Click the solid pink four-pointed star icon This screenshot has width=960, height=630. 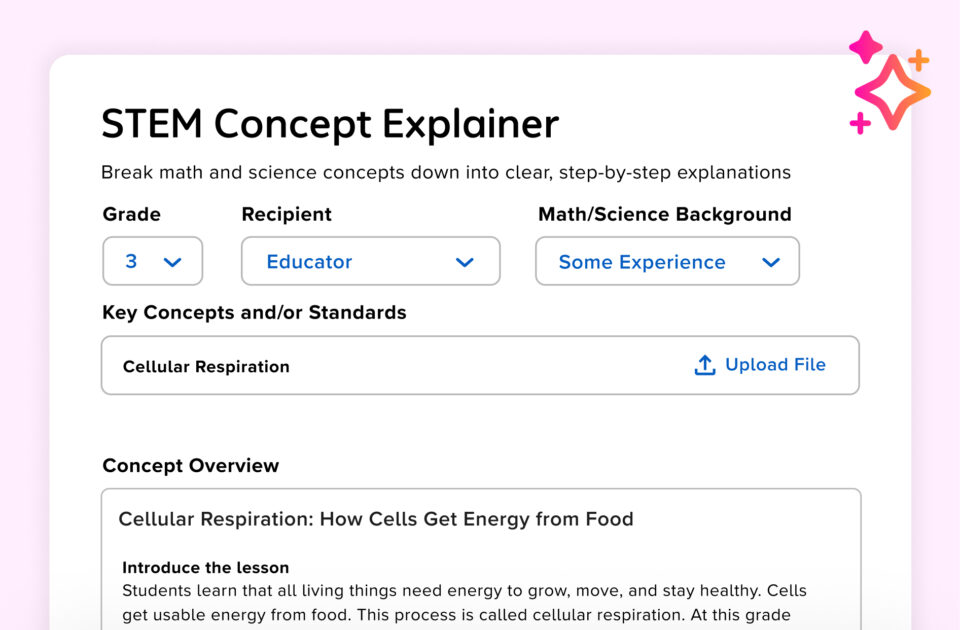tap(866, 47)
